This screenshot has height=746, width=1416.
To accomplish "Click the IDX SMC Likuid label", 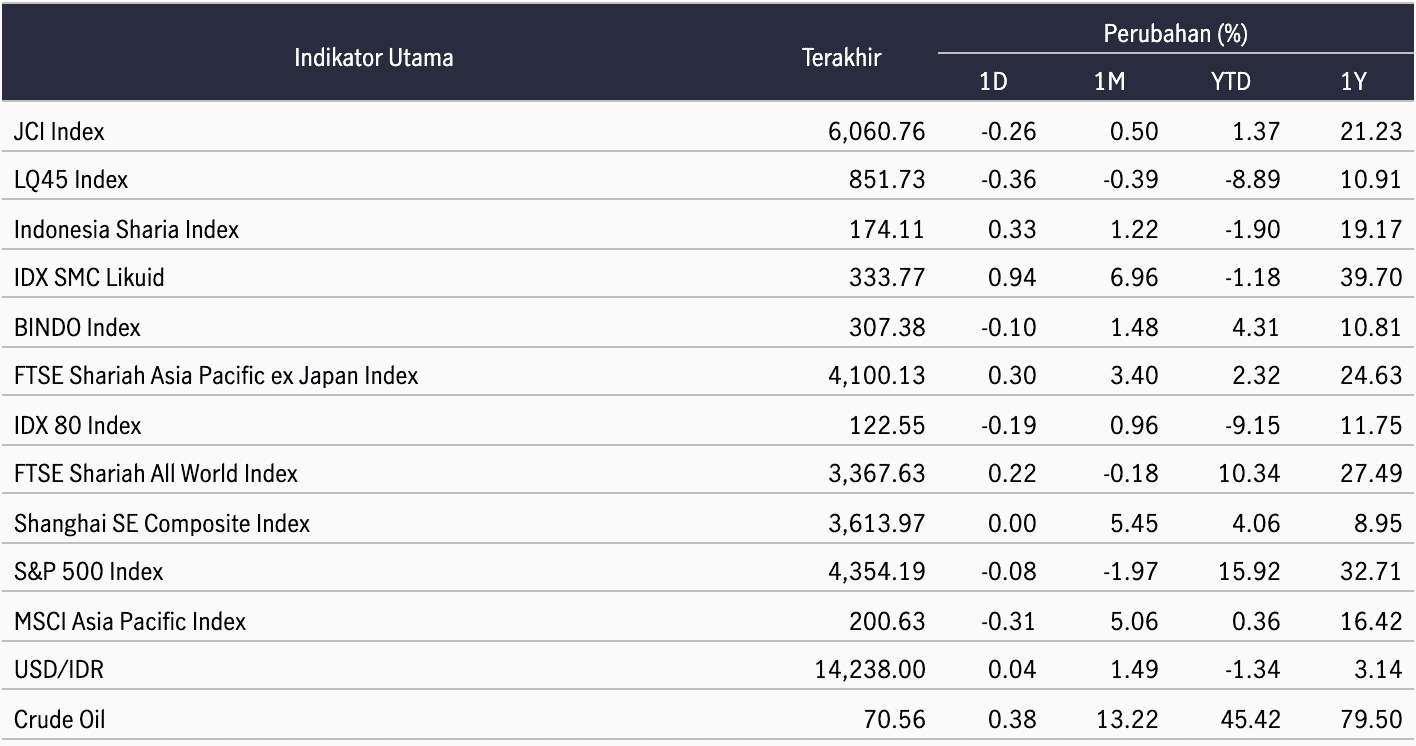I will click(x=89, y=278).
